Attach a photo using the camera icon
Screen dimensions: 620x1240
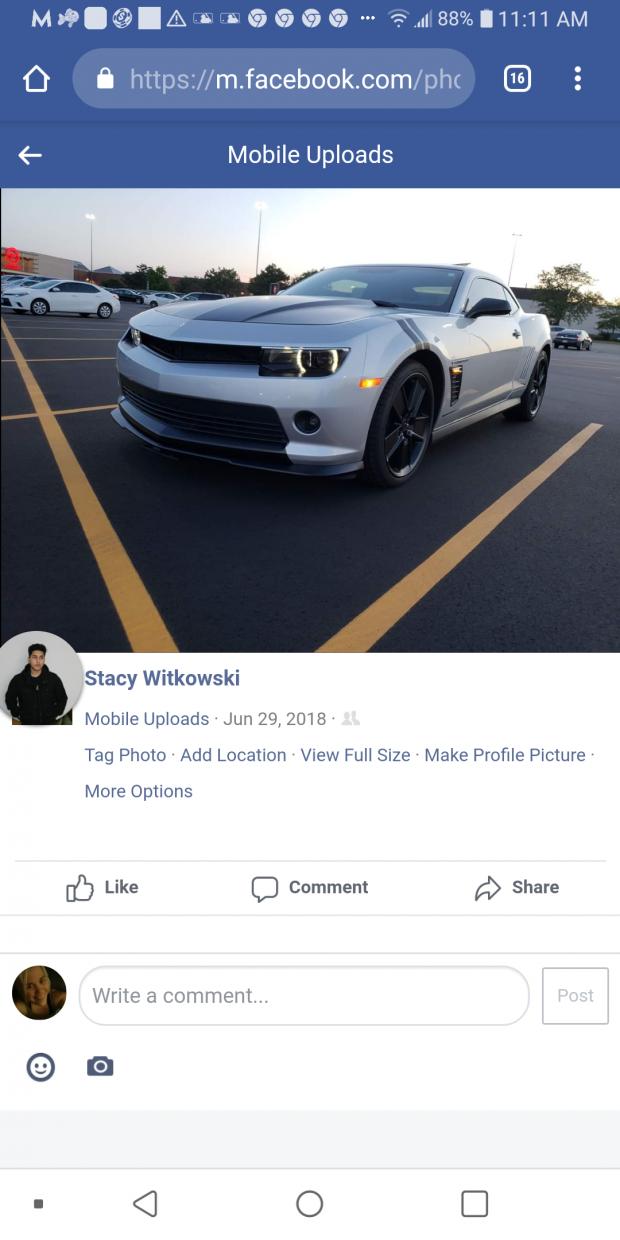click(100, 1067)
